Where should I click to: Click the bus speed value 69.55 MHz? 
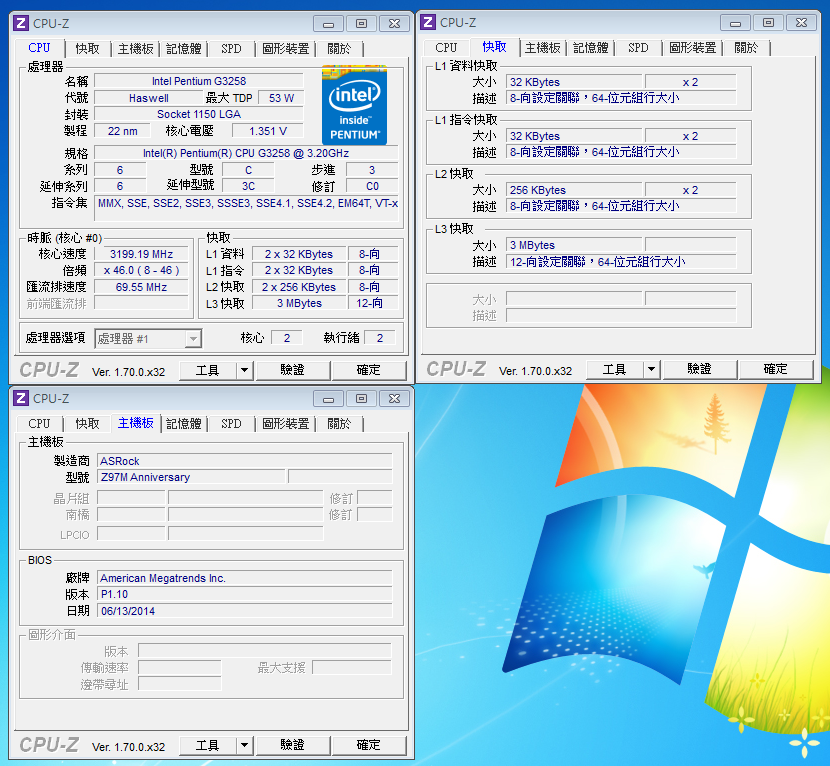click(x=141, y=287)
